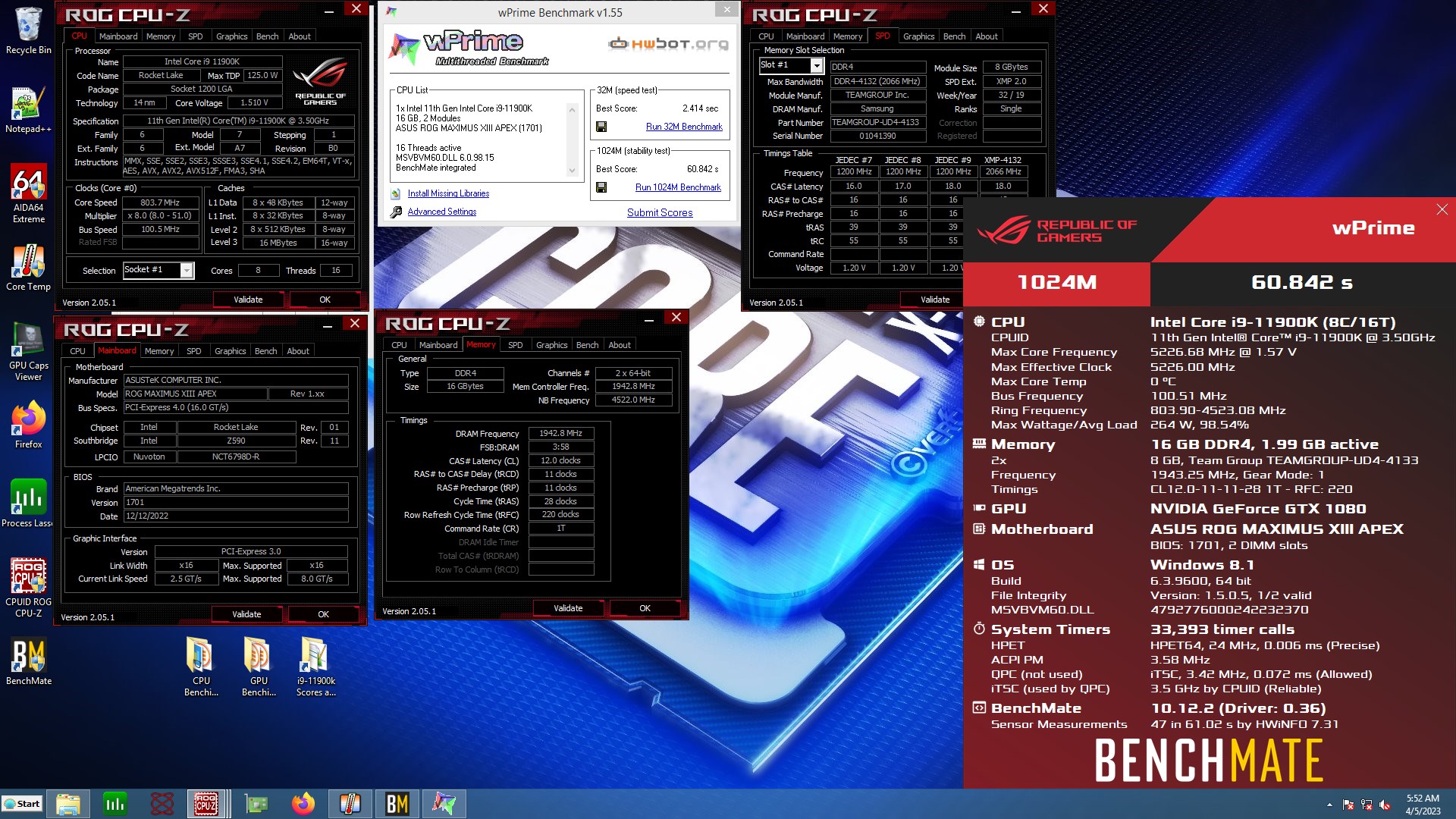Click the muted speaker icon in system tray

[1385, 805]
